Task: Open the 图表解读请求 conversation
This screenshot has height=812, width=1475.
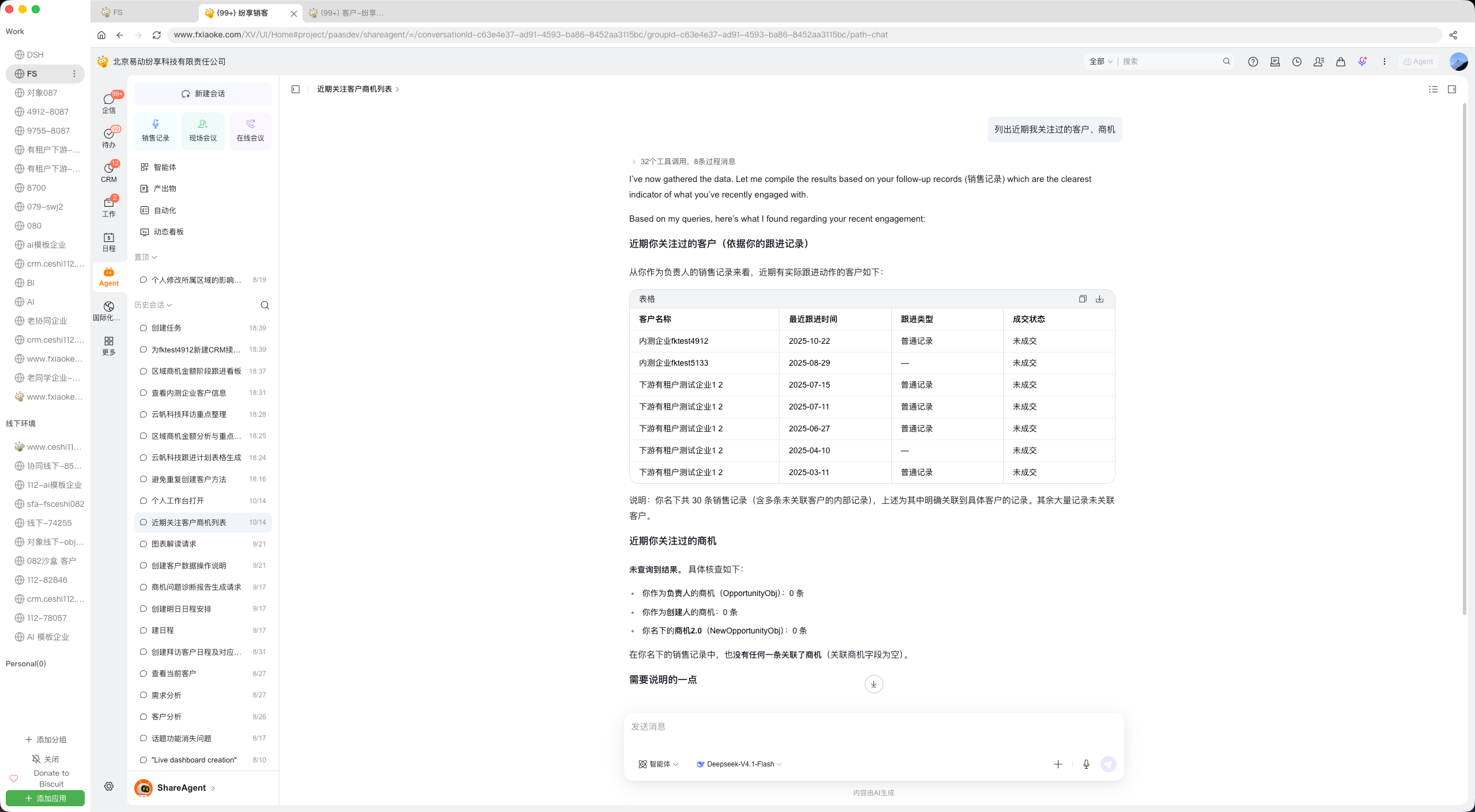Action: (x=203, y=544)
